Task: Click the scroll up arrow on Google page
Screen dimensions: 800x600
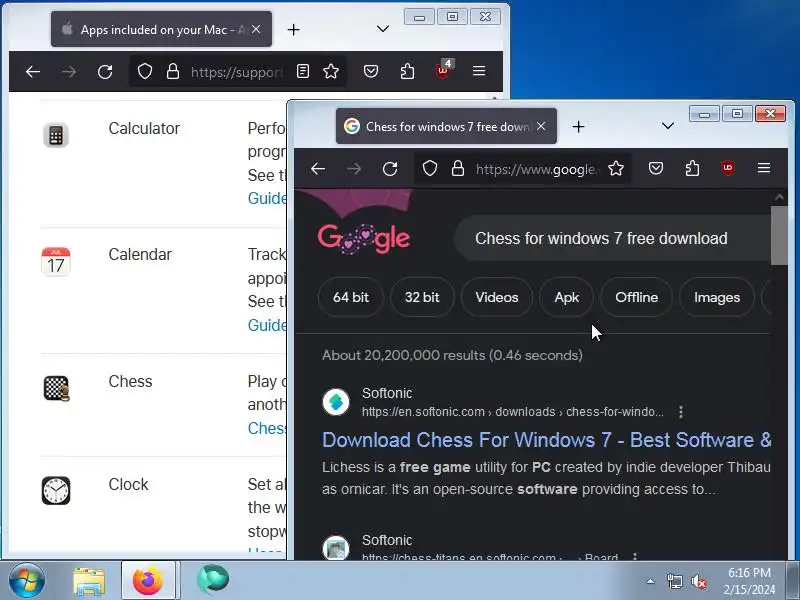Action: tap(779, 197)
